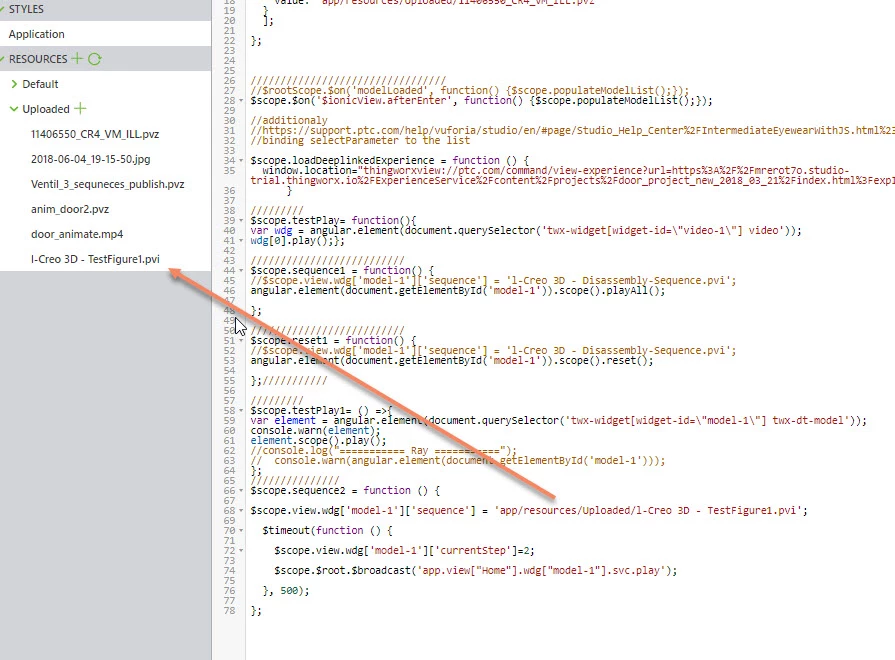
Task: Select l-Creo 3D - TestFigure1.pvi resource
Action: point(95,259)
